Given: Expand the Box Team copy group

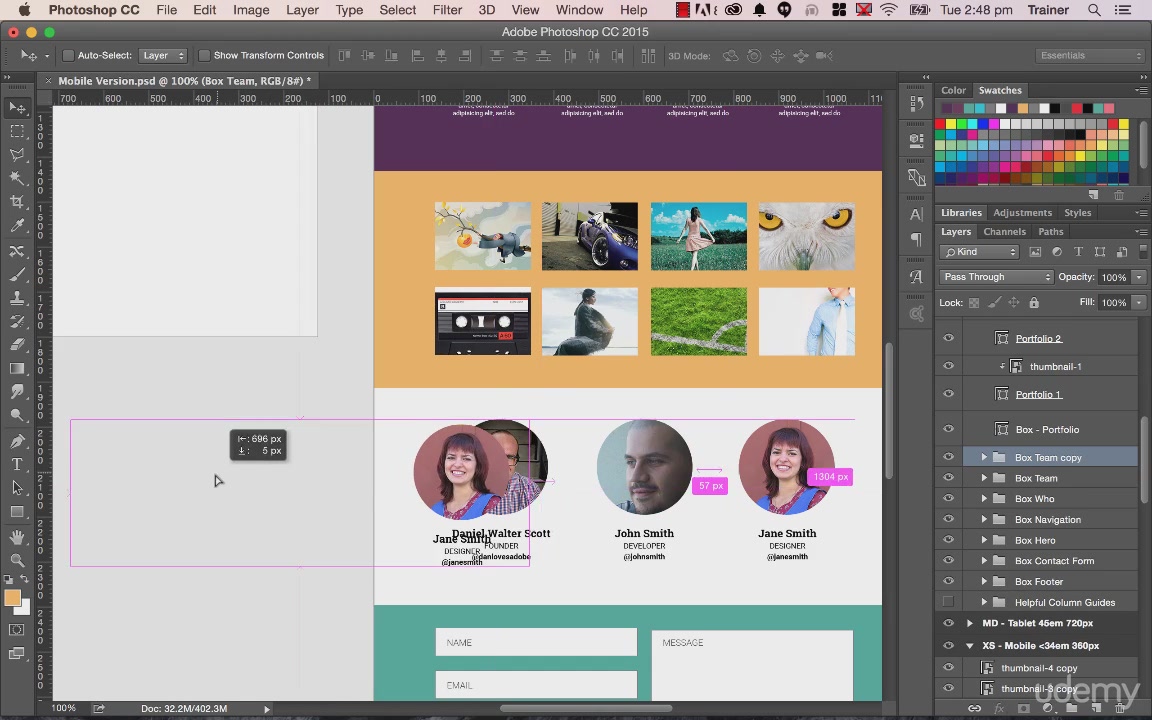Looking at the screenshot, I should point(984,457).
